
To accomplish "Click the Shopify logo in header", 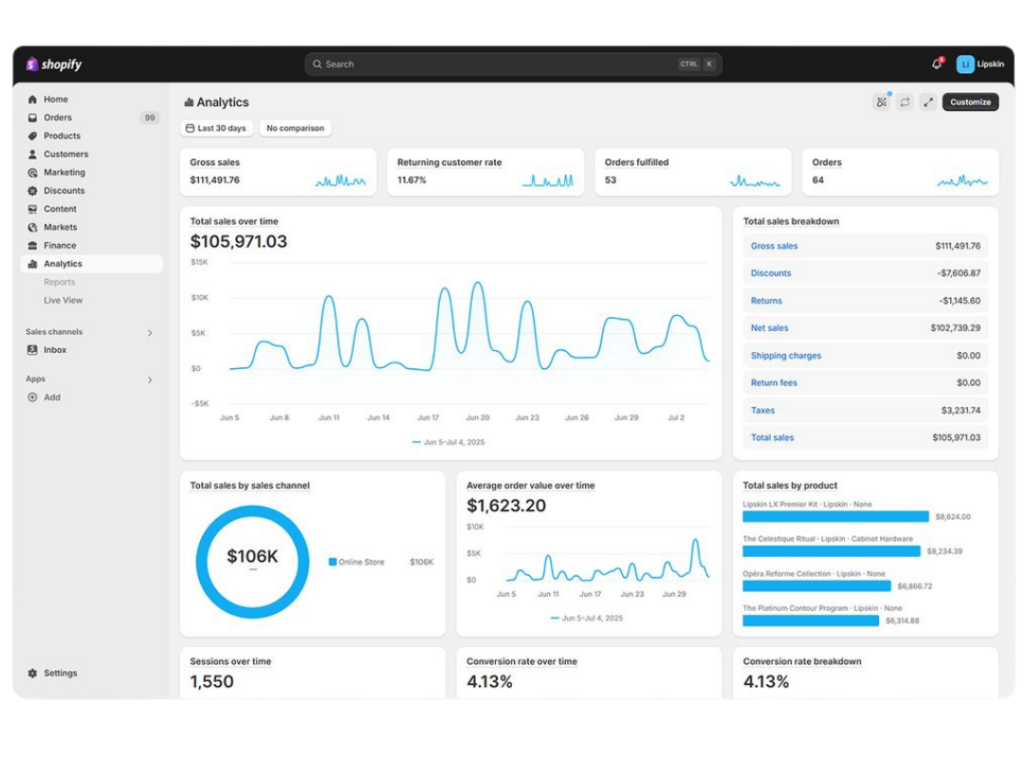I will pyautogui.click(x=54, y=64).
